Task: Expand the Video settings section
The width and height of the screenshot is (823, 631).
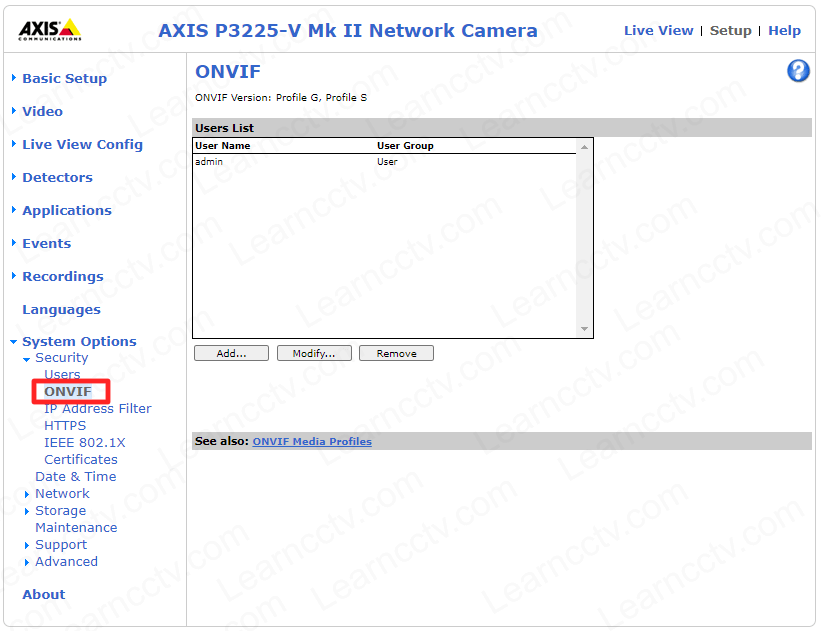Action: pos(42,112)
